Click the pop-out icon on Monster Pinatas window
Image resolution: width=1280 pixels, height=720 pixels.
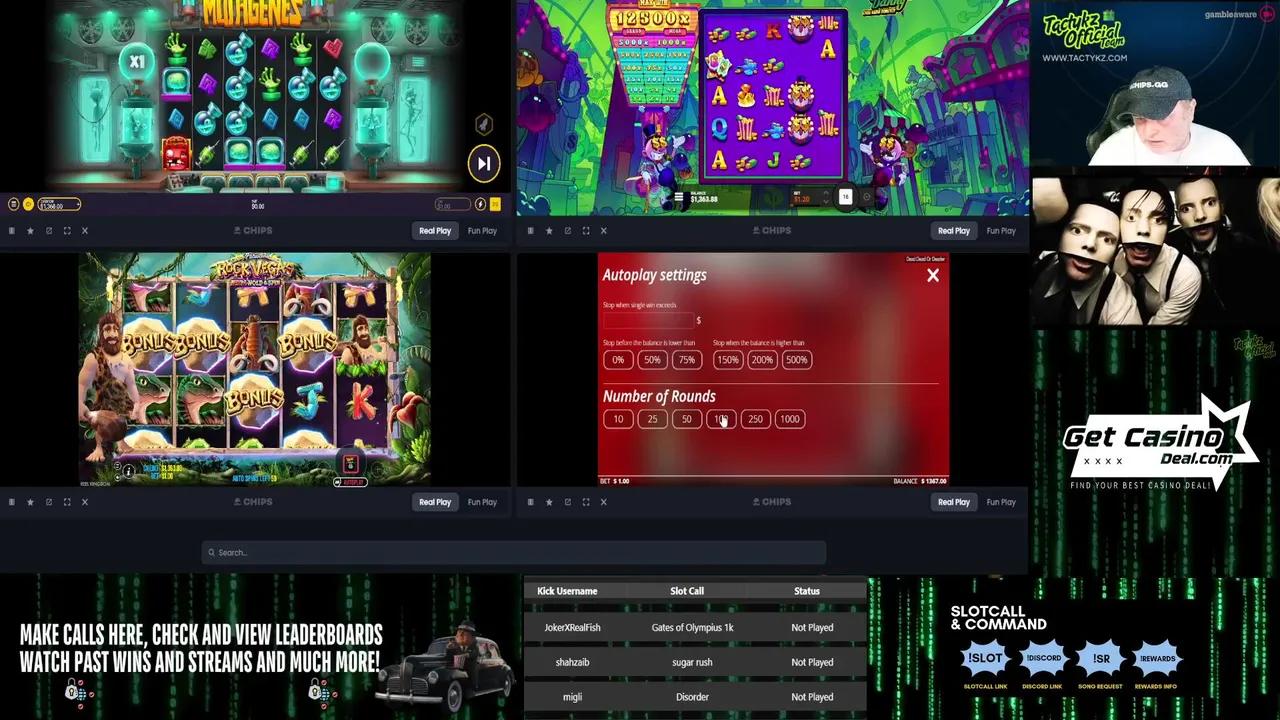tap(567, 230)
